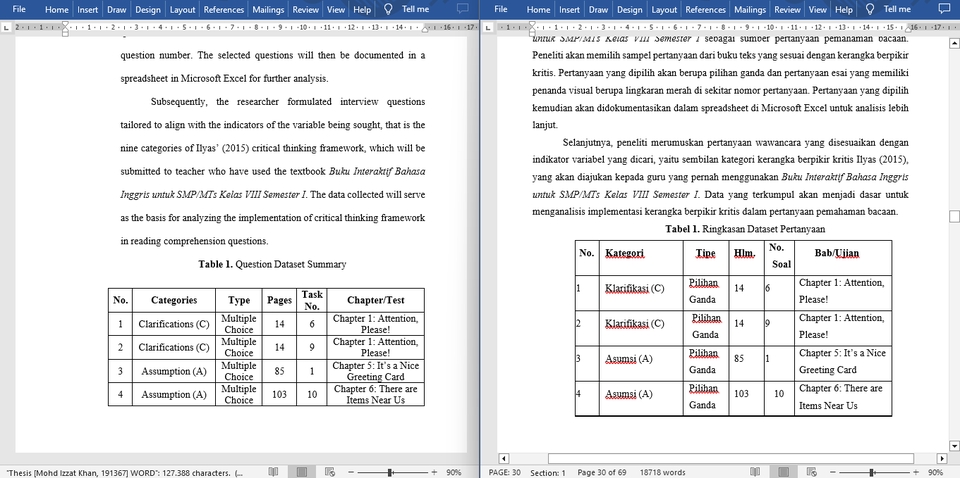Click the zoom slider handle in right window
The image size is (960, 478).
coord(871,472)
